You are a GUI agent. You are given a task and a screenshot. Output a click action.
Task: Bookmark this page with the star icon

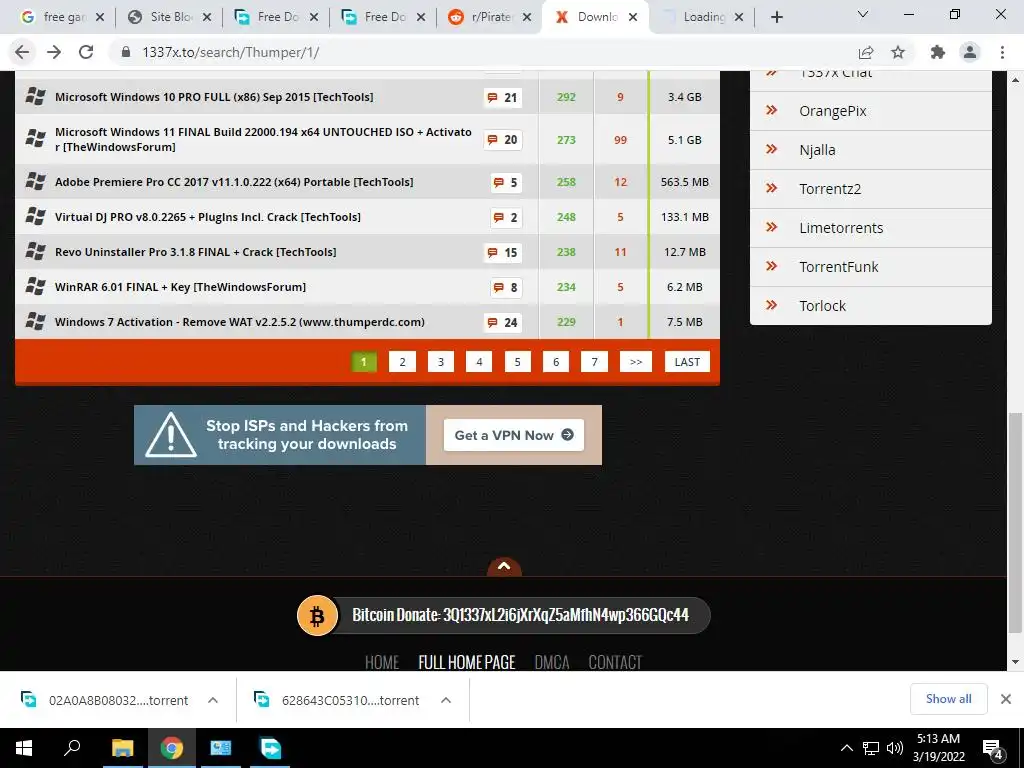pyautogui.click(x=898, y=52)
